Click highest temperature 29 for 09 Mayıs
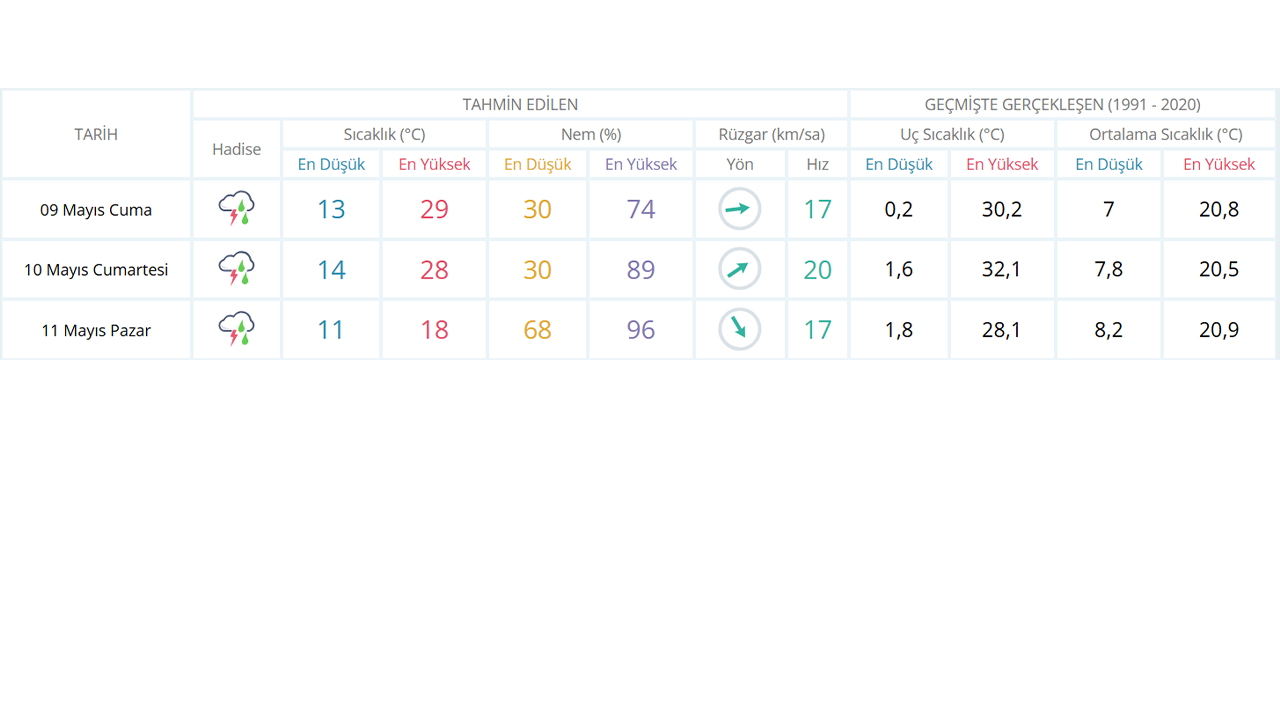This screenshot has width=1280, height=720. (x=434, y=209)
